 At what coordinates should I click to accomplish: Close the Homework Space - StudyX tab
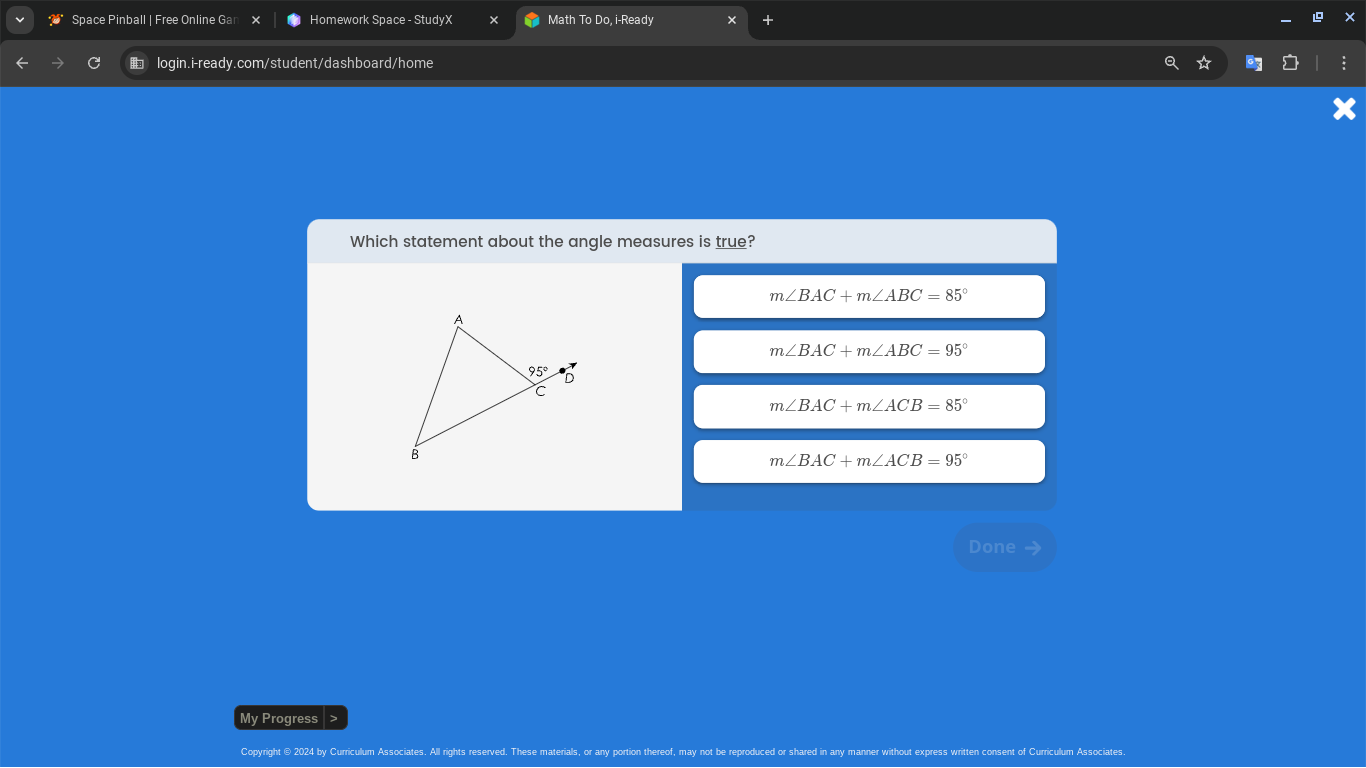click(494, 20)
